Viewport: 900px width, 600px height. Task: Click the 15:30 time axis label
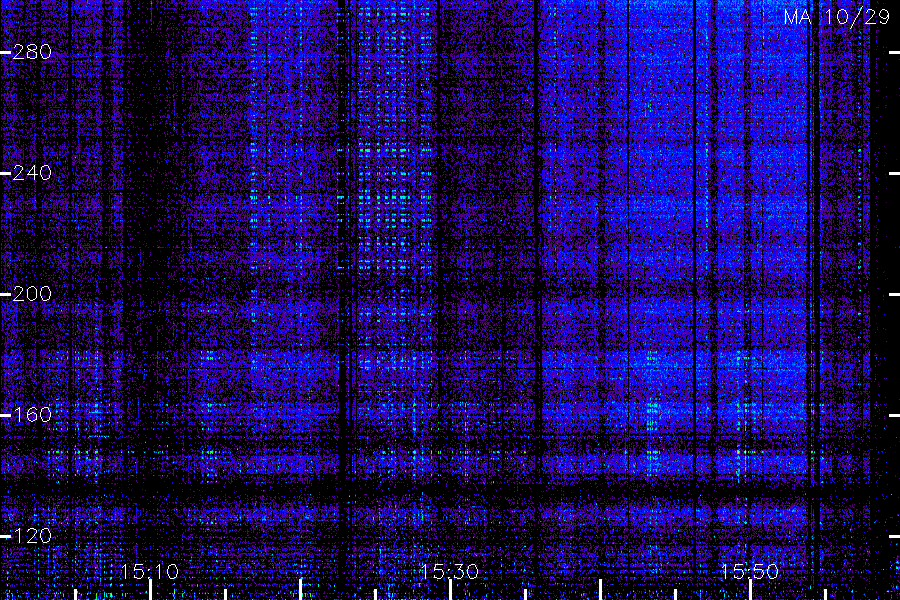pyautogui.click(x=449, y=571)
